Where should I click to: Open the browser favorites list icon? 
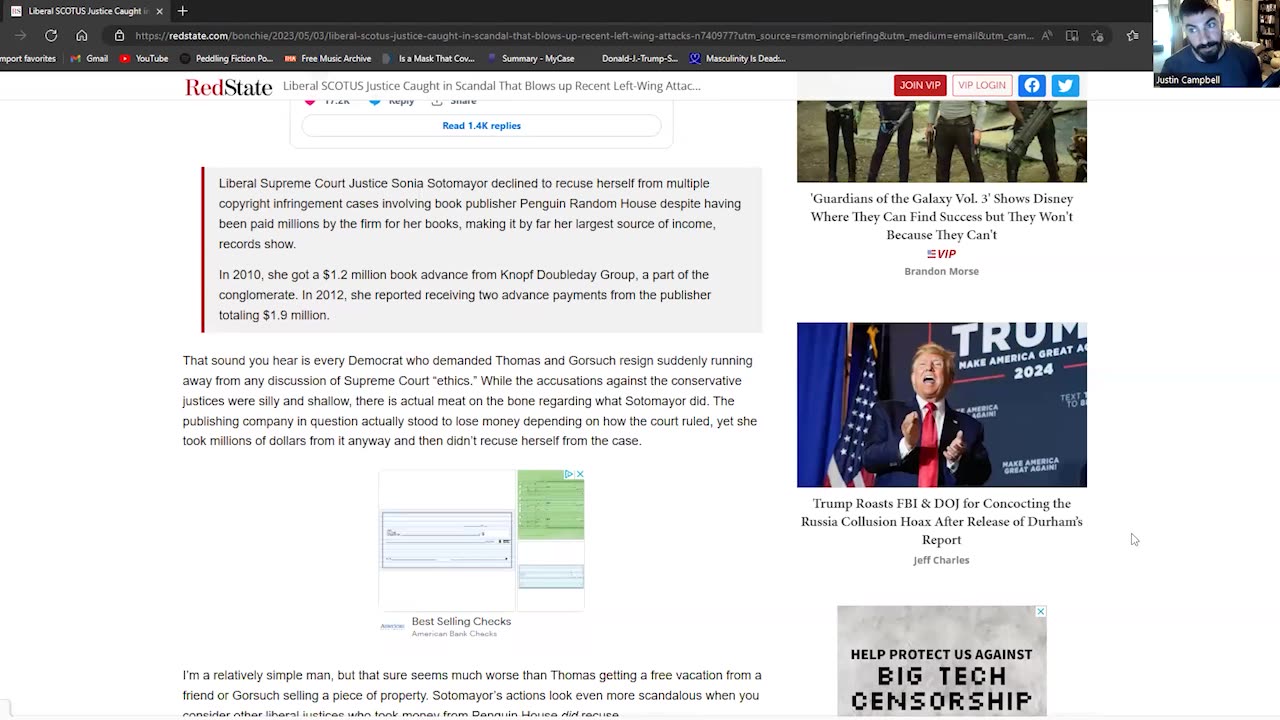click(1133, 35)
